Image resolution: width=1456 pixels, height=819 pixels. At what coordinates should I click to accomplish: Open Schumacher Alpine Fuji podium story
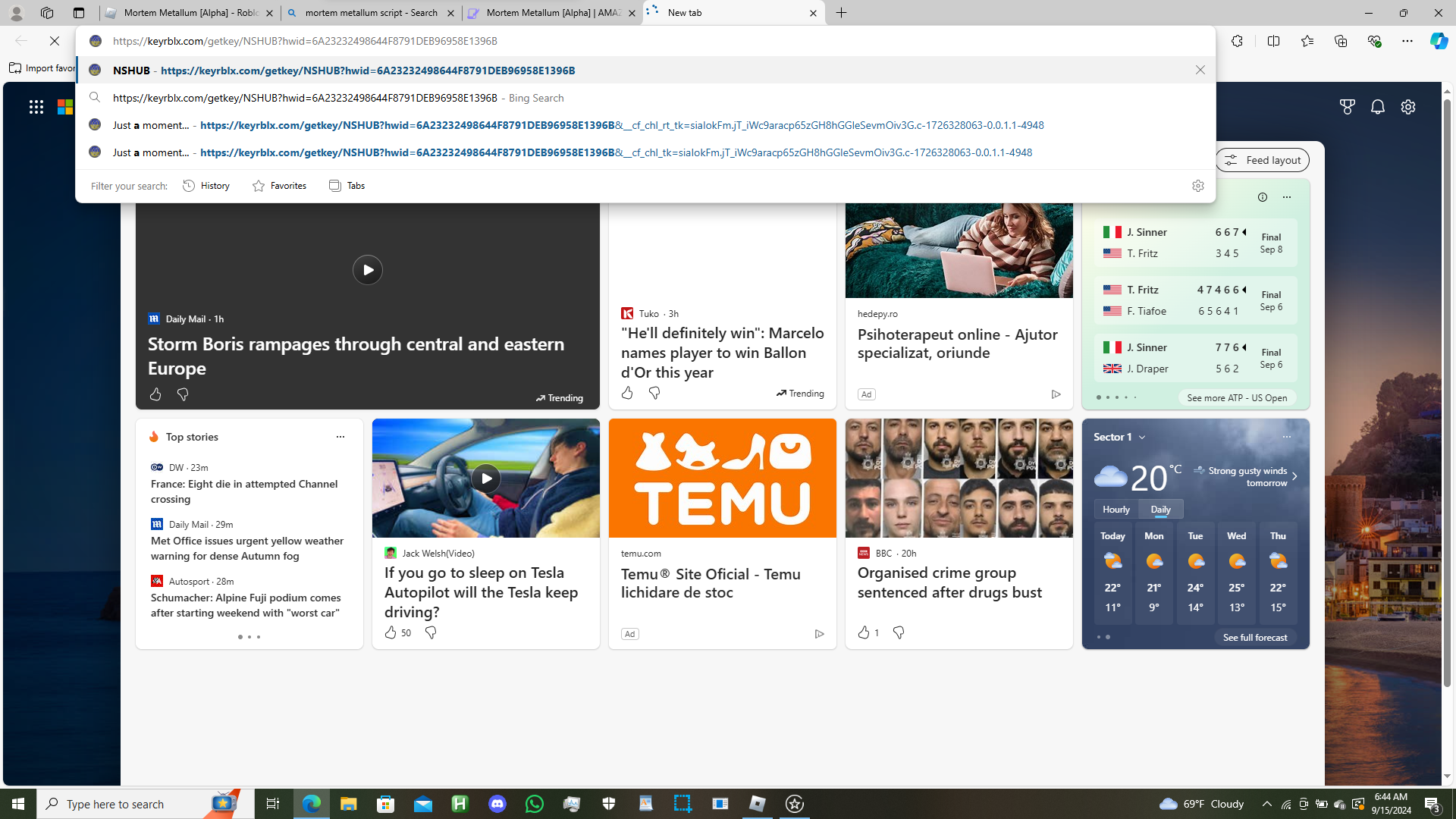[x=245, y=605]
